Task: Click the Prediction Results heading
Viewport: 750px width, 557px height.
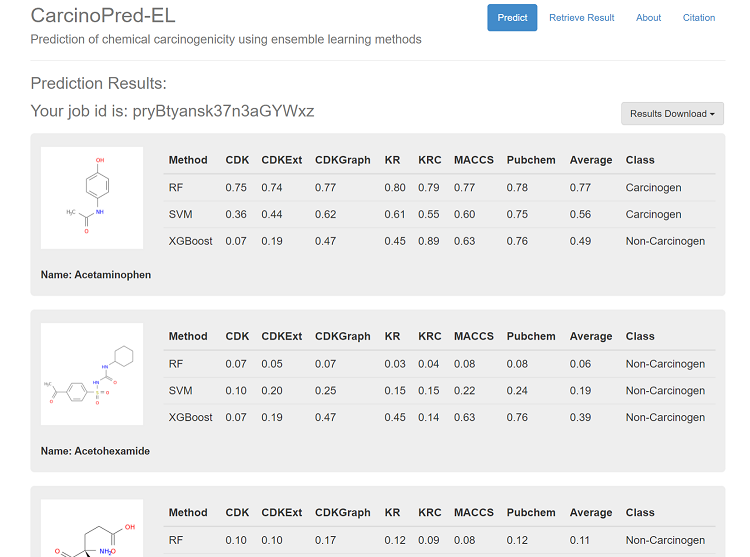Action: pyautogui.click(x=99, y=84)
